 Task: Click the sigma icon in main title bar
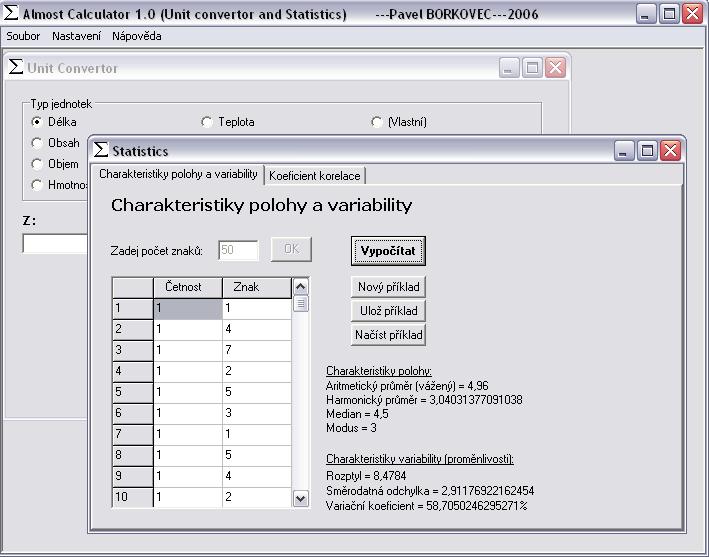pos(10,13)
